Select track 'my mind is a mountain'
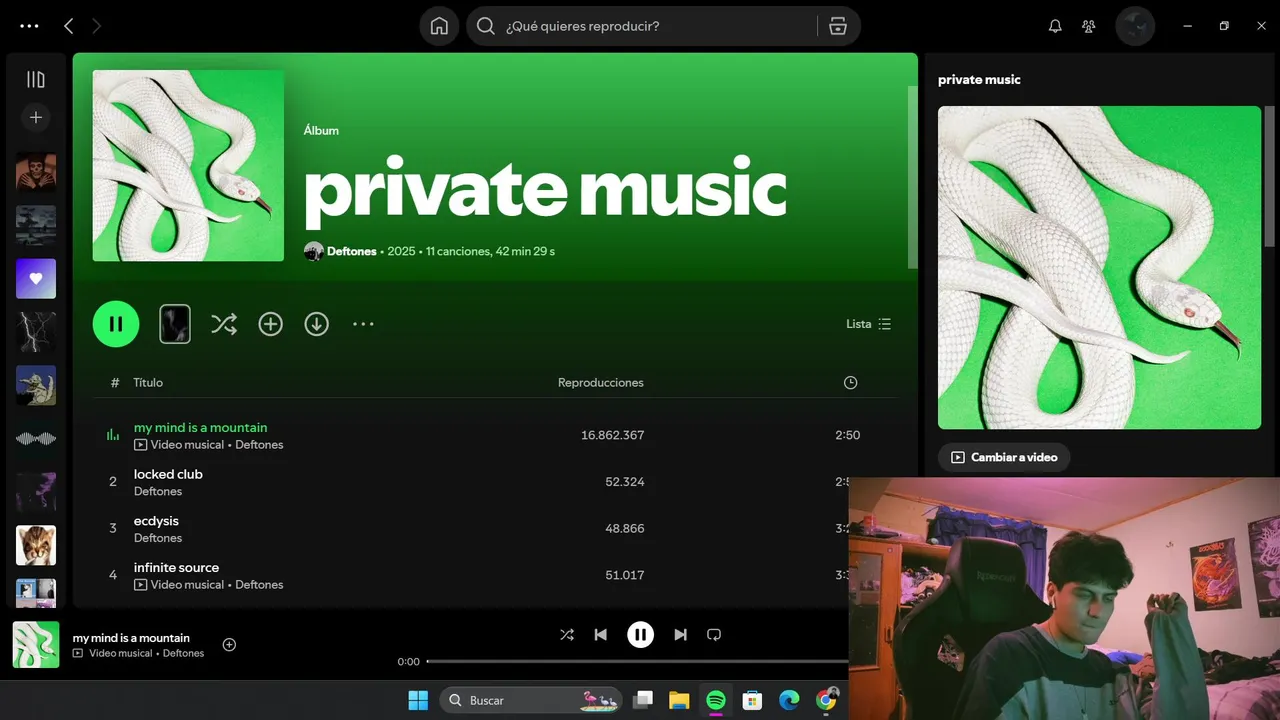 coord(200,427)
